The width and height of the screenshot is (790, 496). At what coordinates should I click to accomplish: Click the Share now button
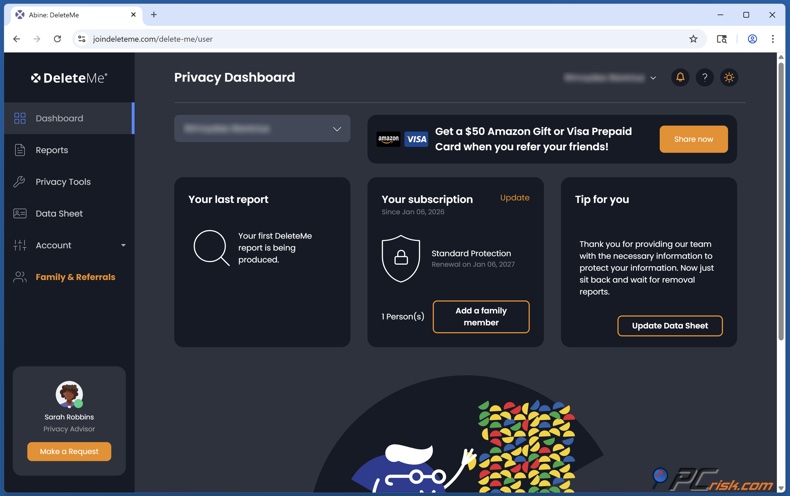pos(693,139)
